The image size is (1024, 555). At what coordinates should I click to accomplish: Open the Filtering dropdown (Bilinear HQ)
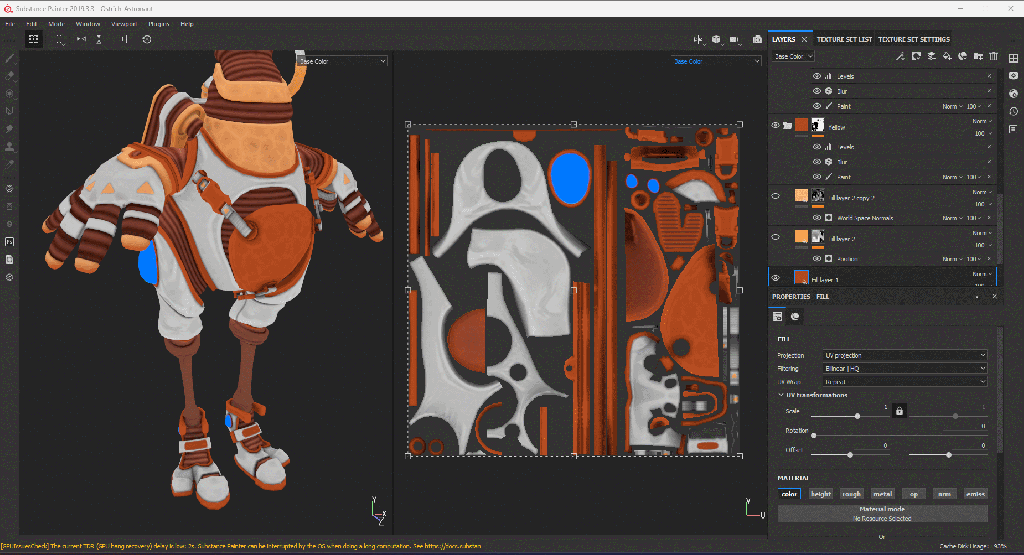(x=904, y=368)
